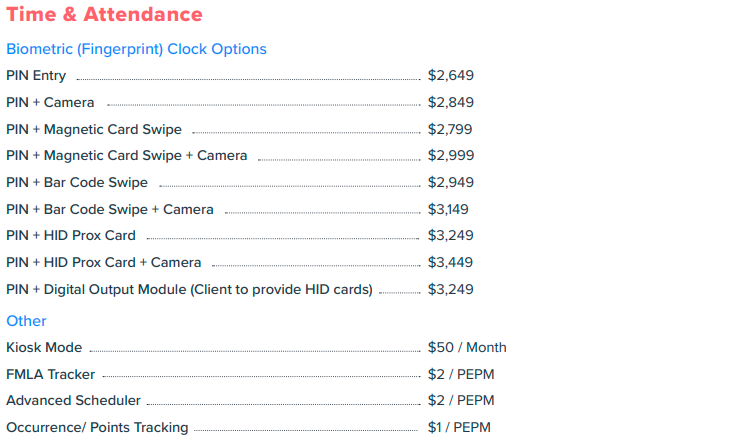Image resolution: width=733 pixels, height=441 pixels.
Task: Click the $3,449 price value
Action: pos(450,262)
